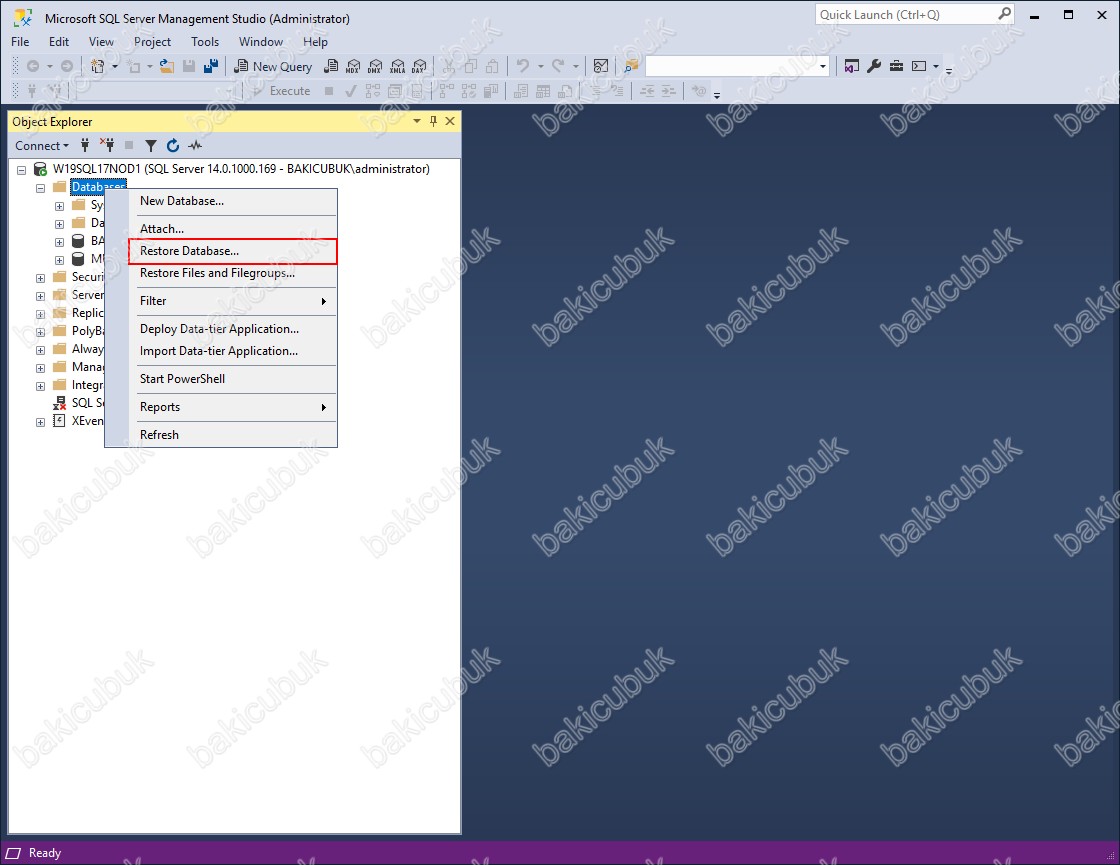Expand the Replication folder node
This screenshot has width=1120, height=865.
pyautogui.click(x=41, y=314)
